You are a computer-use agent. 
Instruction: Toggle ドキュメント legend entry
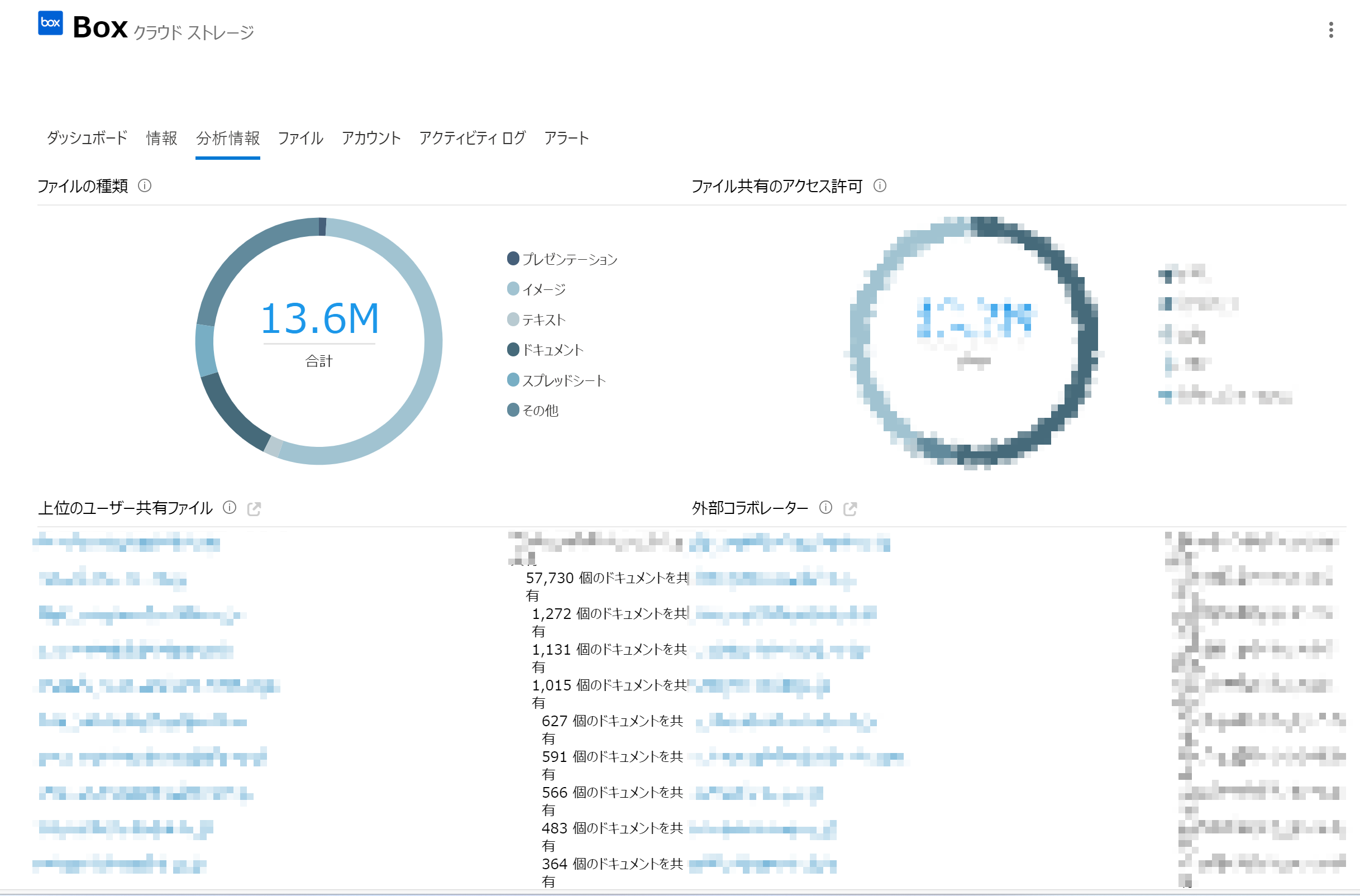pos(552,350)
